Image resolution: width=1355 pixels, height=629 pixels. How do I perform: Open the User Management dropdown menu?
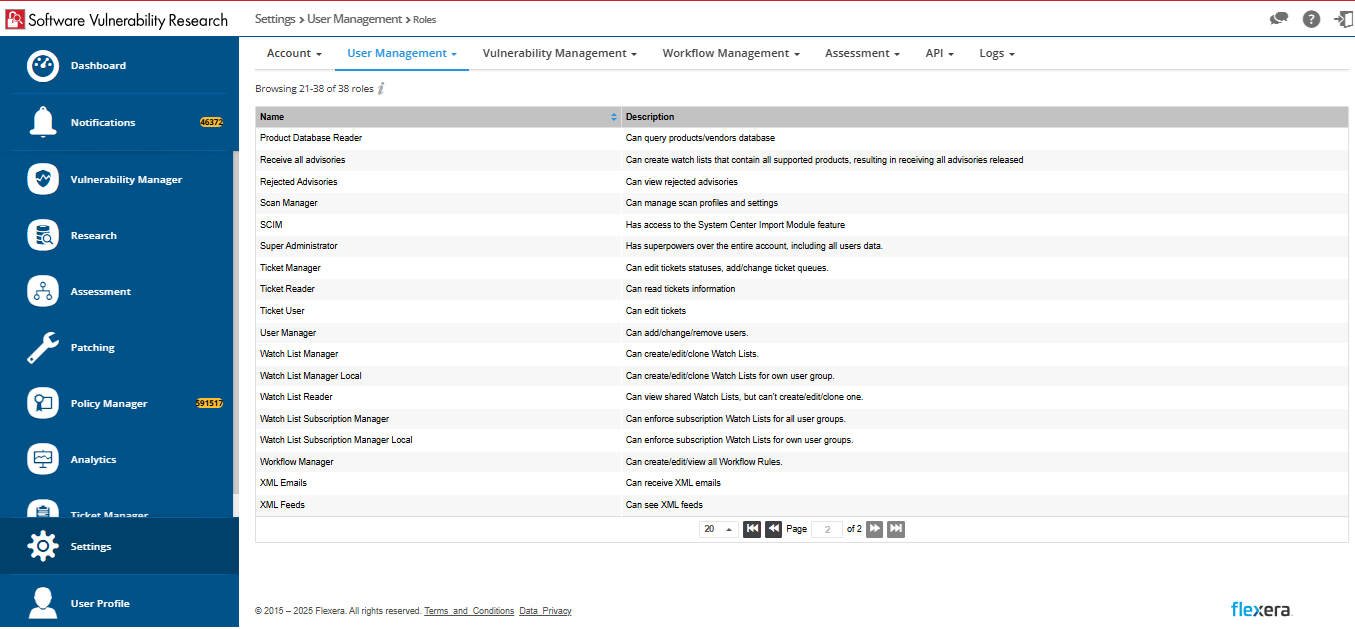click(402, 53)
